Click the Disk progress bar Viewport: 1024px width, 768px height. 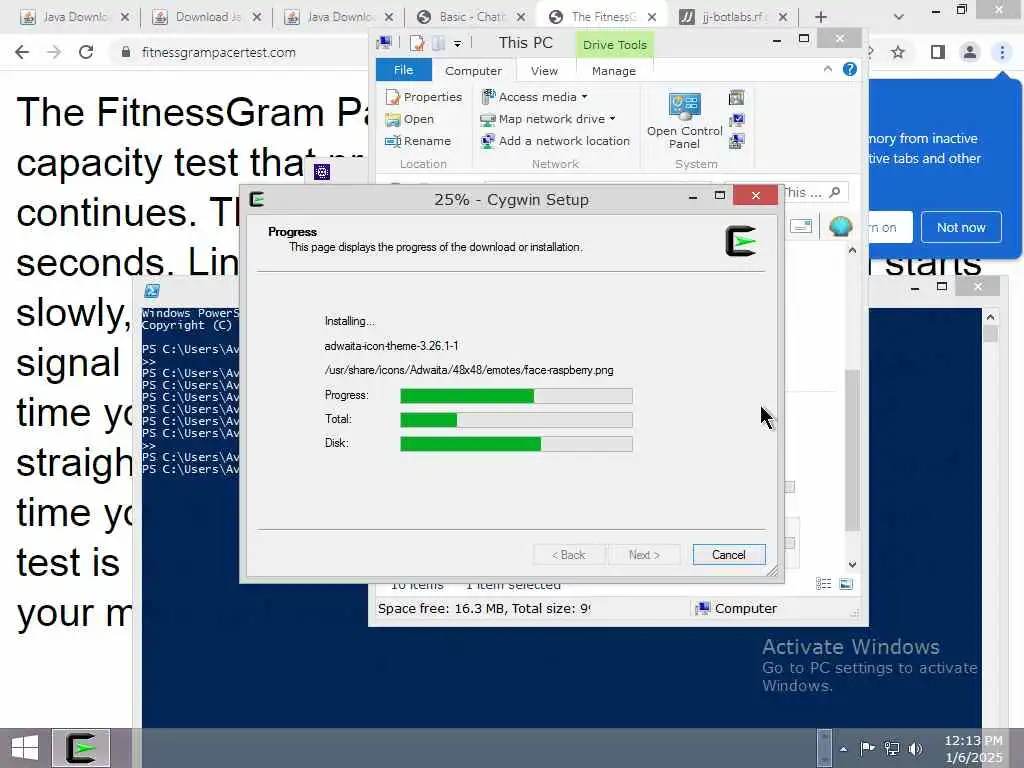pos(516,443)
